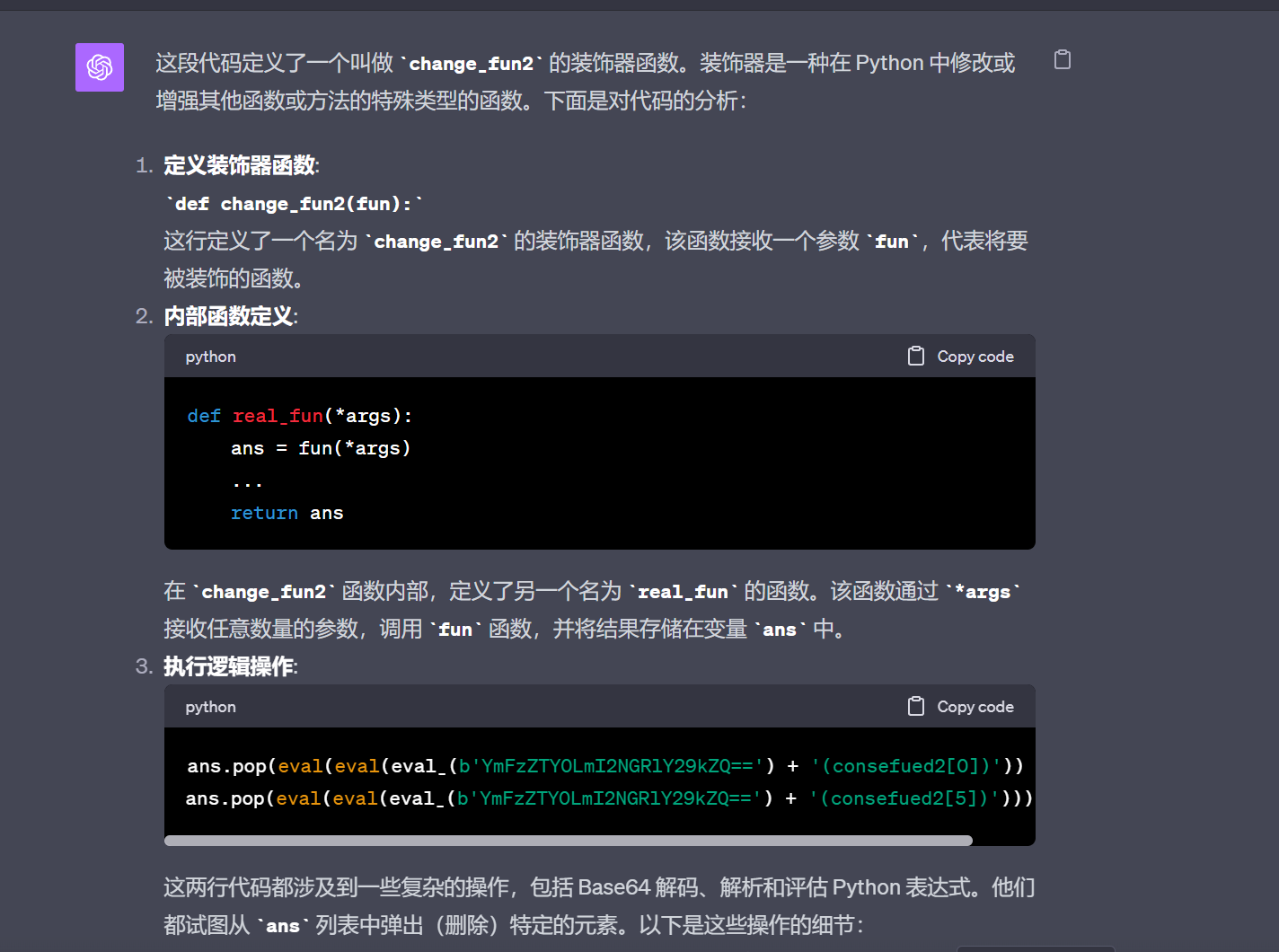Click the 'def real_fun(*args):' code line

click(x=299, y=416)
